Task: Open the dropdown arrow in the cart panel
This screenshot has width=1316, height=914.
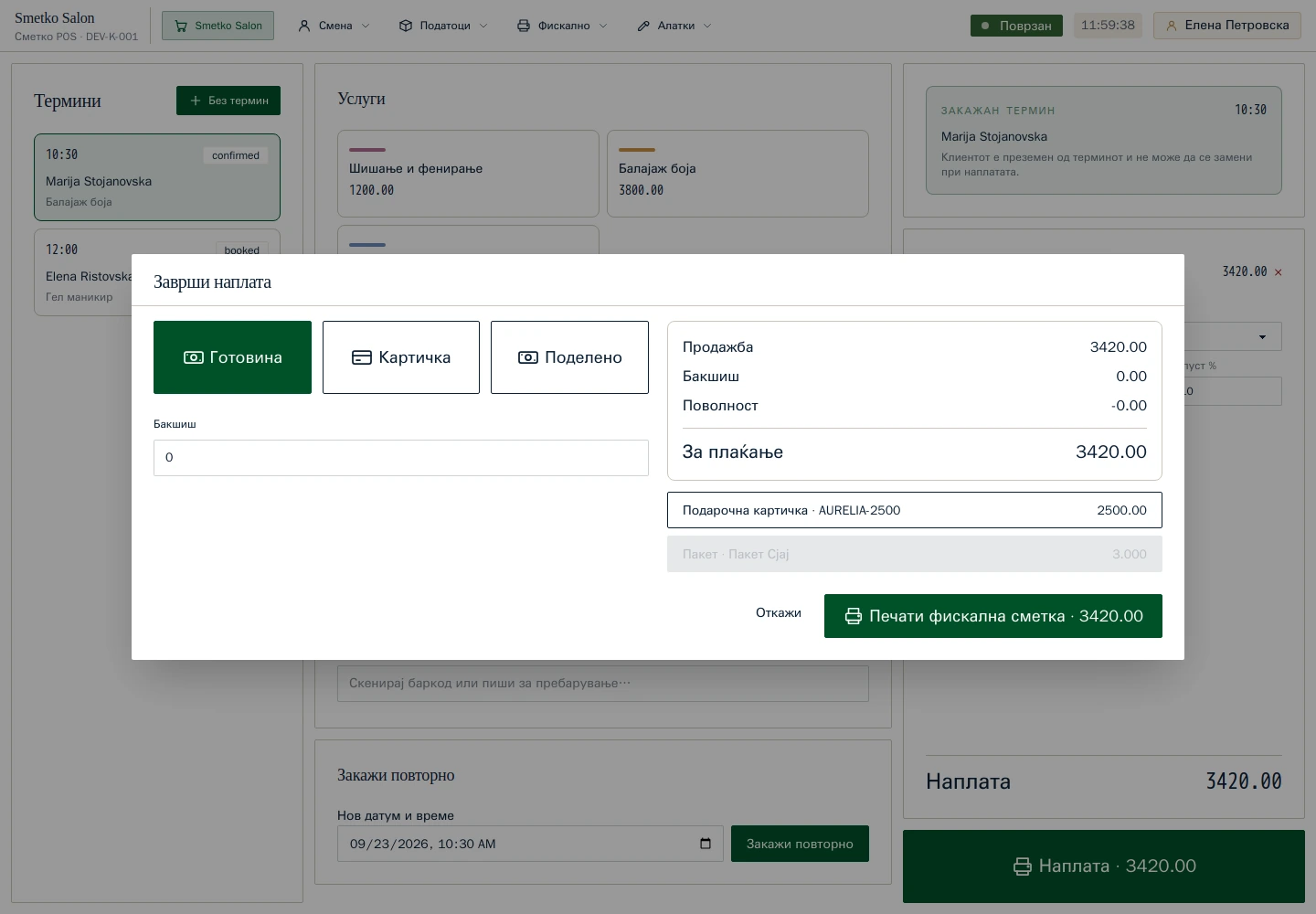Action: pyautogui.click(x=1263, y=337)
